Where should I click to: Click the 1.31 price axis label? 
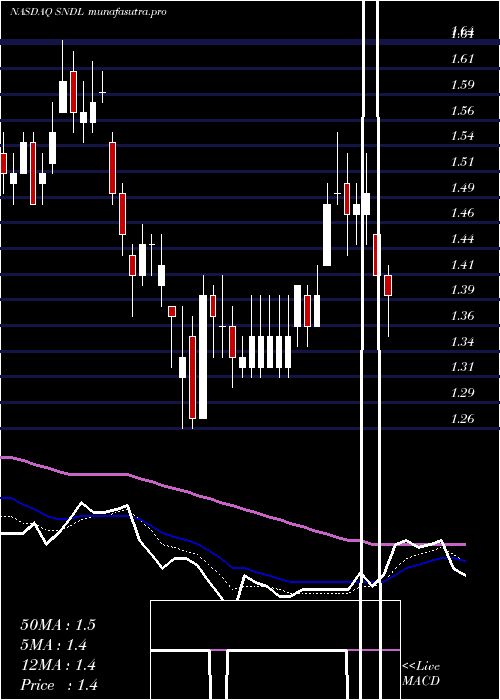point(463,367)
